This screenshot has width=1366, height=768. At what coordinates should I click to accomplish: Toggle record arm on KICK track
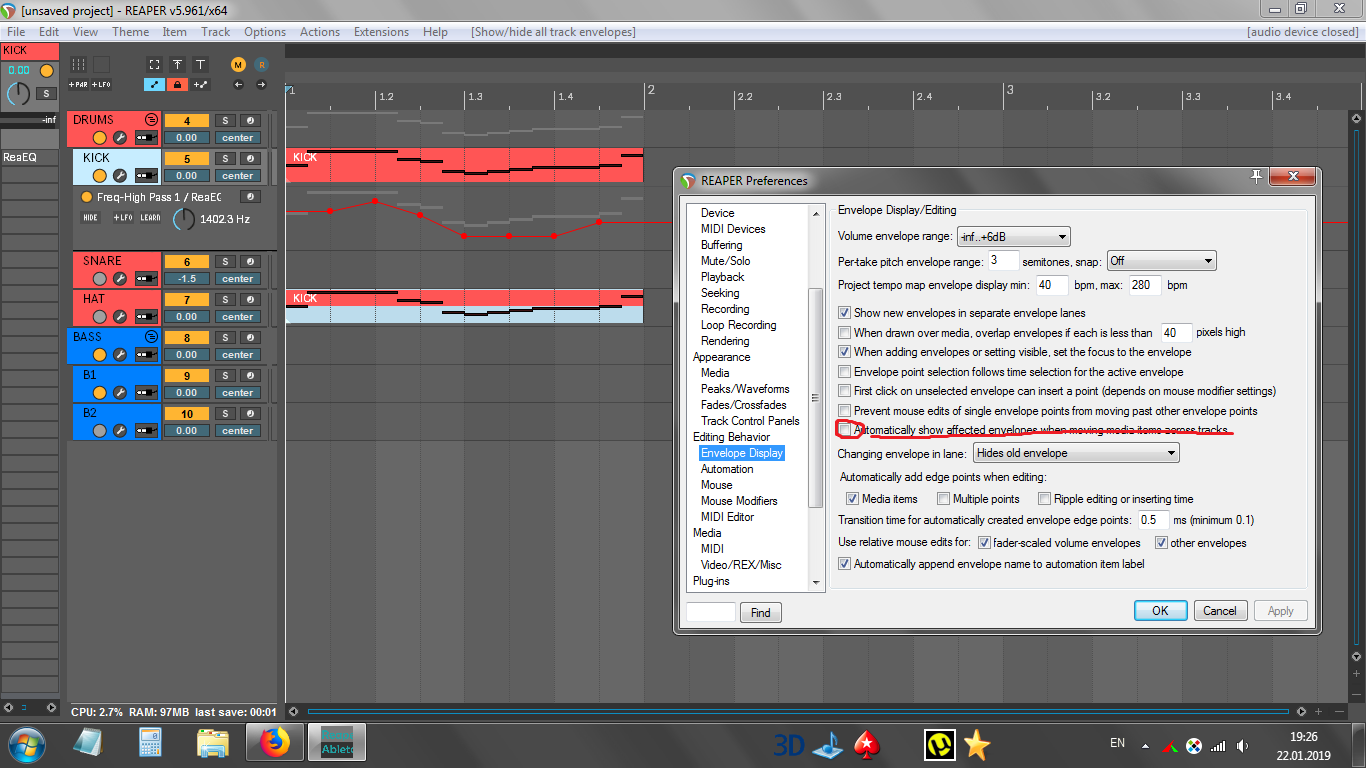point(99,176)
